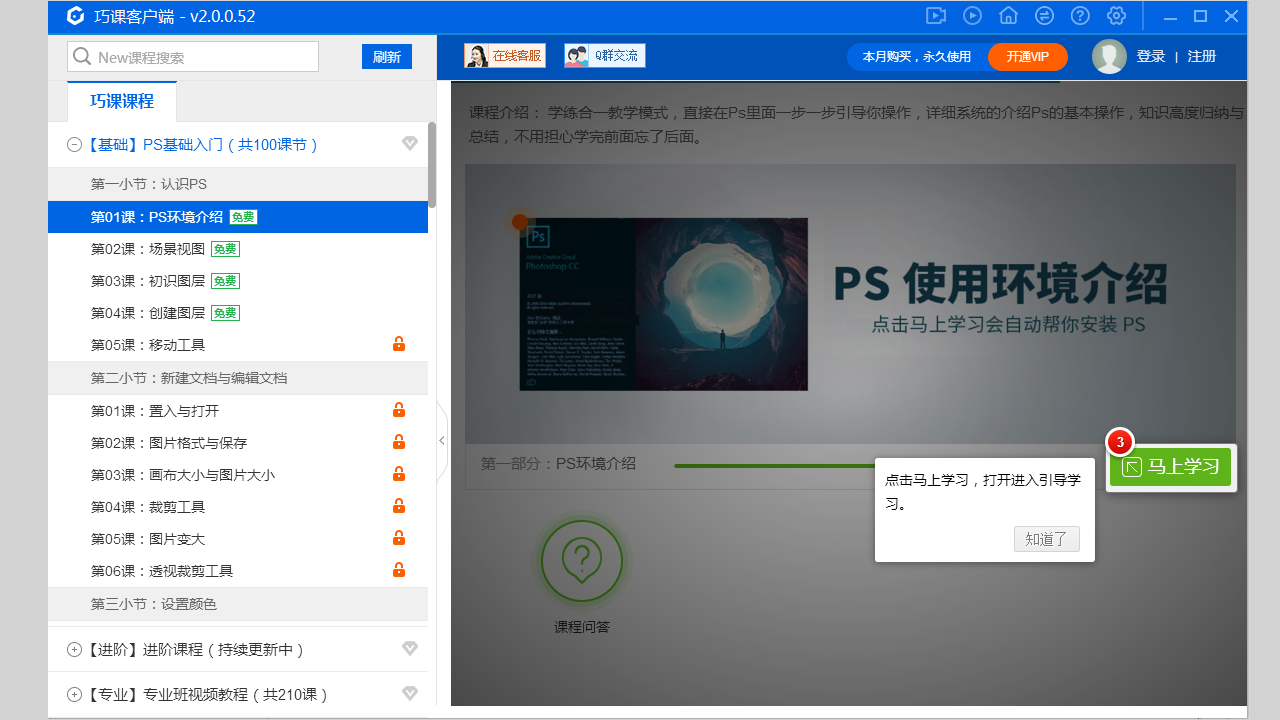
Task: Collapse the PS基础入门 course list
Action: coord(74,143)
